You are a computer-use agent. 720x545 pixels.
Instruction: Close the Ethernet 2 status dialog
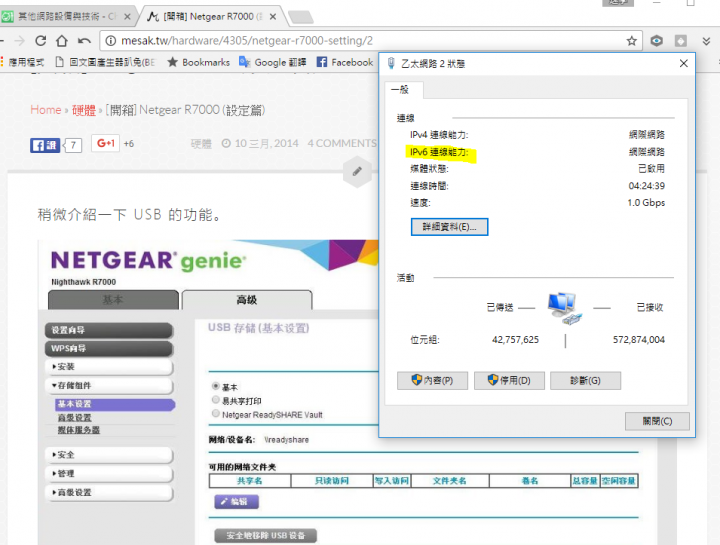[684, 63]
